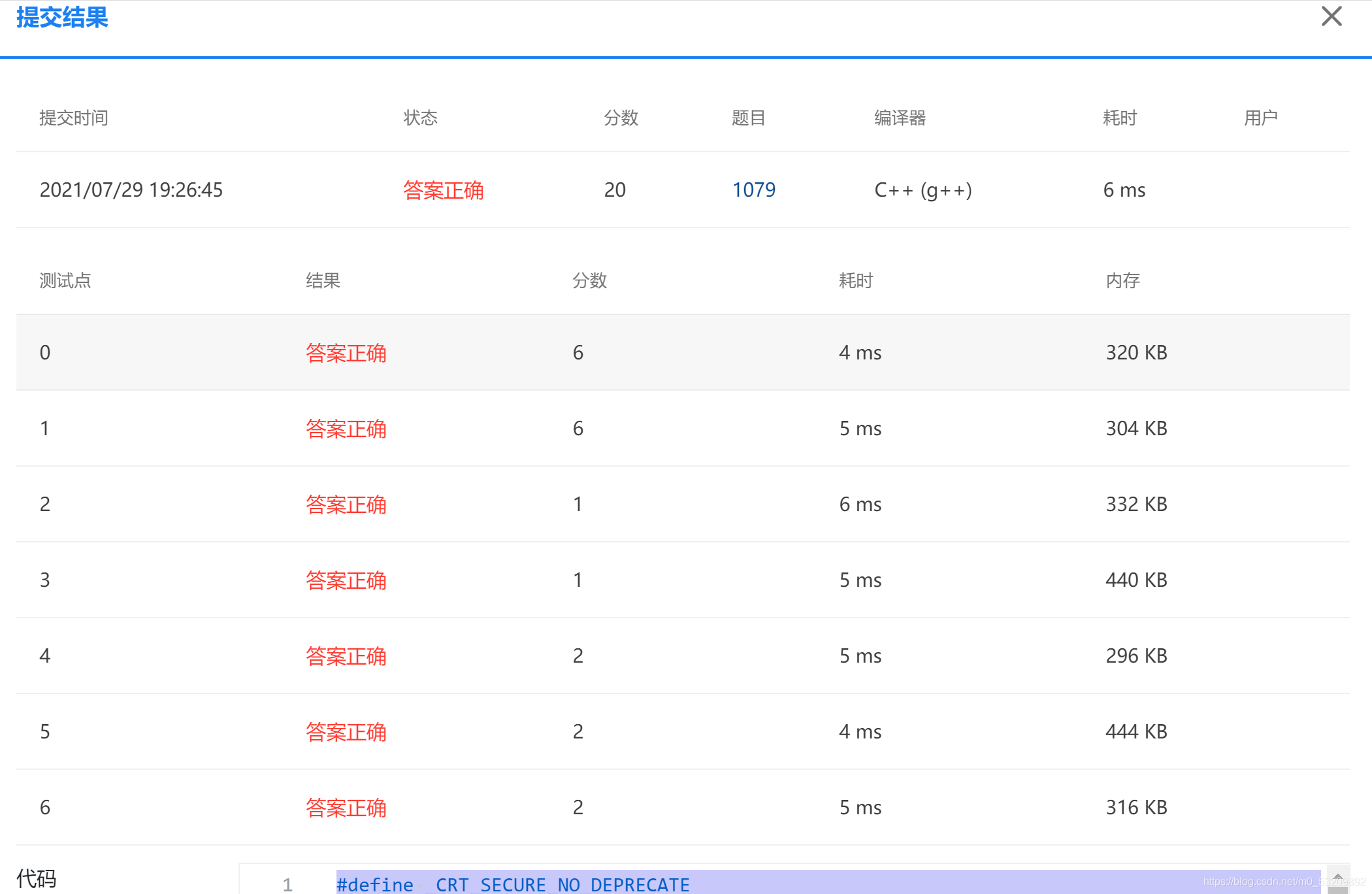The image size is (1372, 894).
Task: Click the 状态 column header
Action: (x=421, y=118)
